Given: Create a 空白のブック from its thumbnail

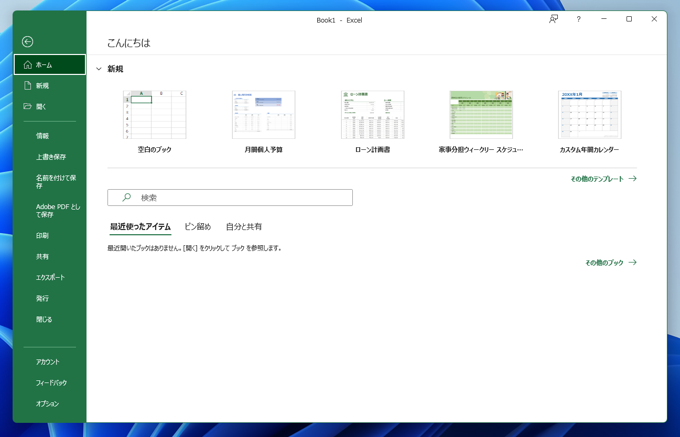Looking at the screenshot, I should [155, 115].
